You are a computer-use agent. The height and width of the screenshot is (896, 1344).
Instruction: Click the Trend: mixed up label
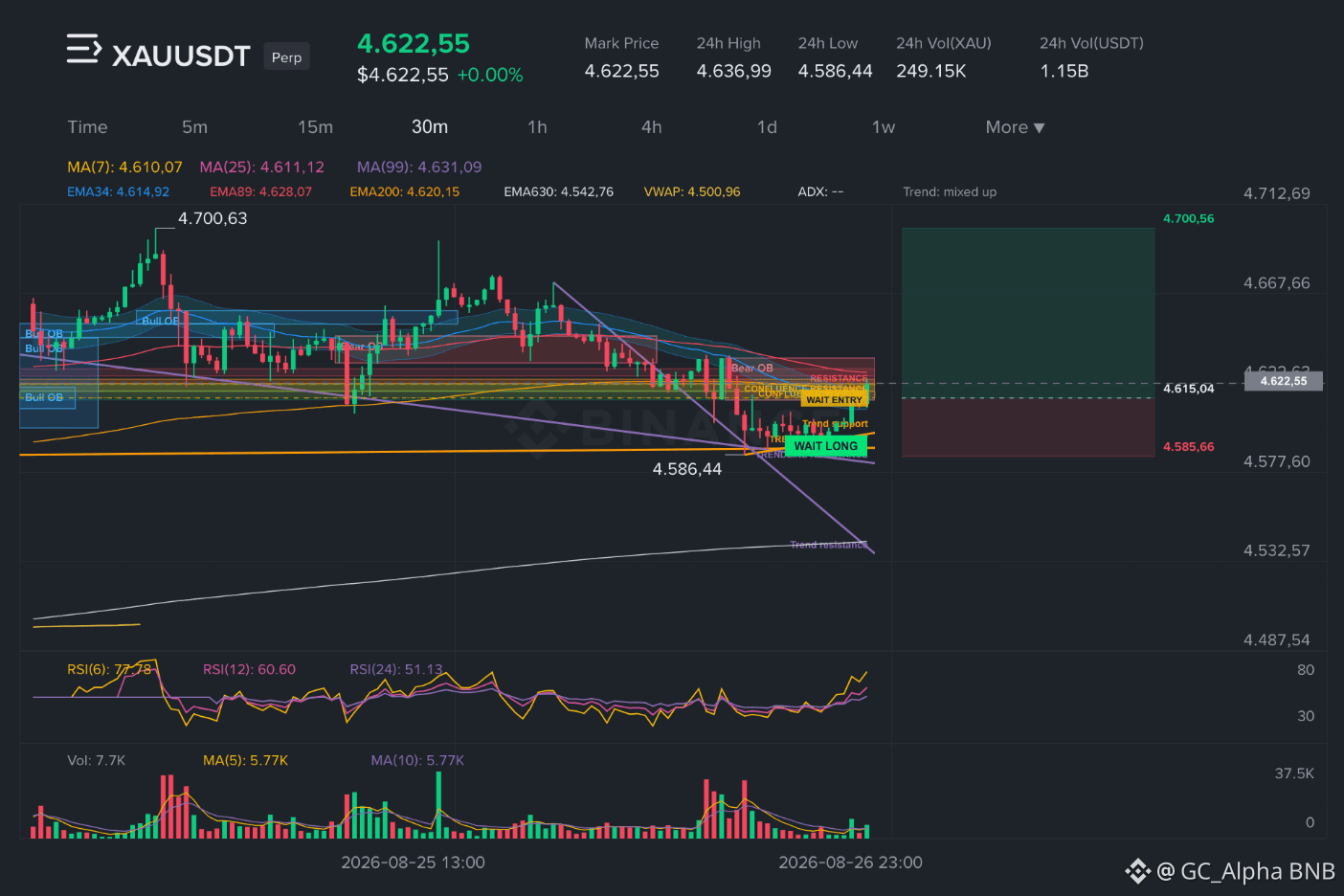pyautogui.click(x=950, y=191)
